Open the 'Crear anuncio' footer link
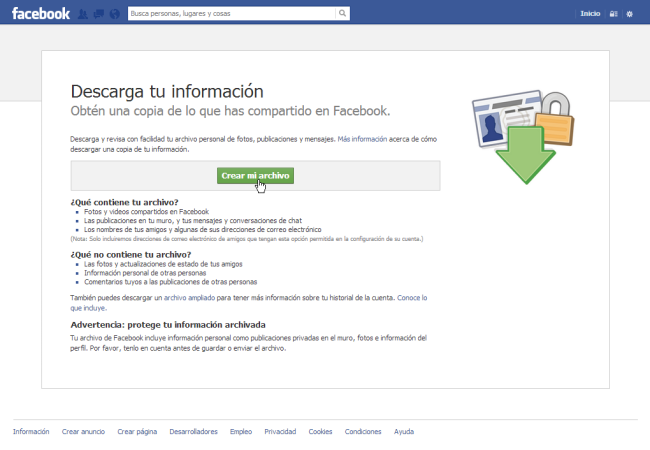Image resolution: width=650 pixels, height=450 pixels. (83, 431)
